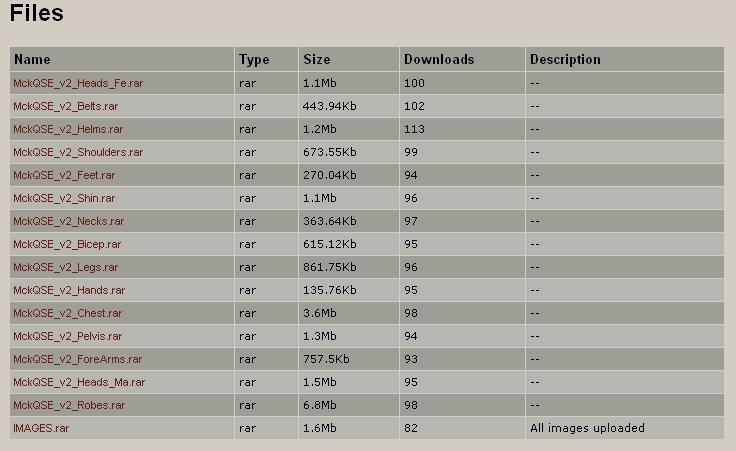
Task: Download McKQSE_v2_Belts.rar
Action: 65,106
